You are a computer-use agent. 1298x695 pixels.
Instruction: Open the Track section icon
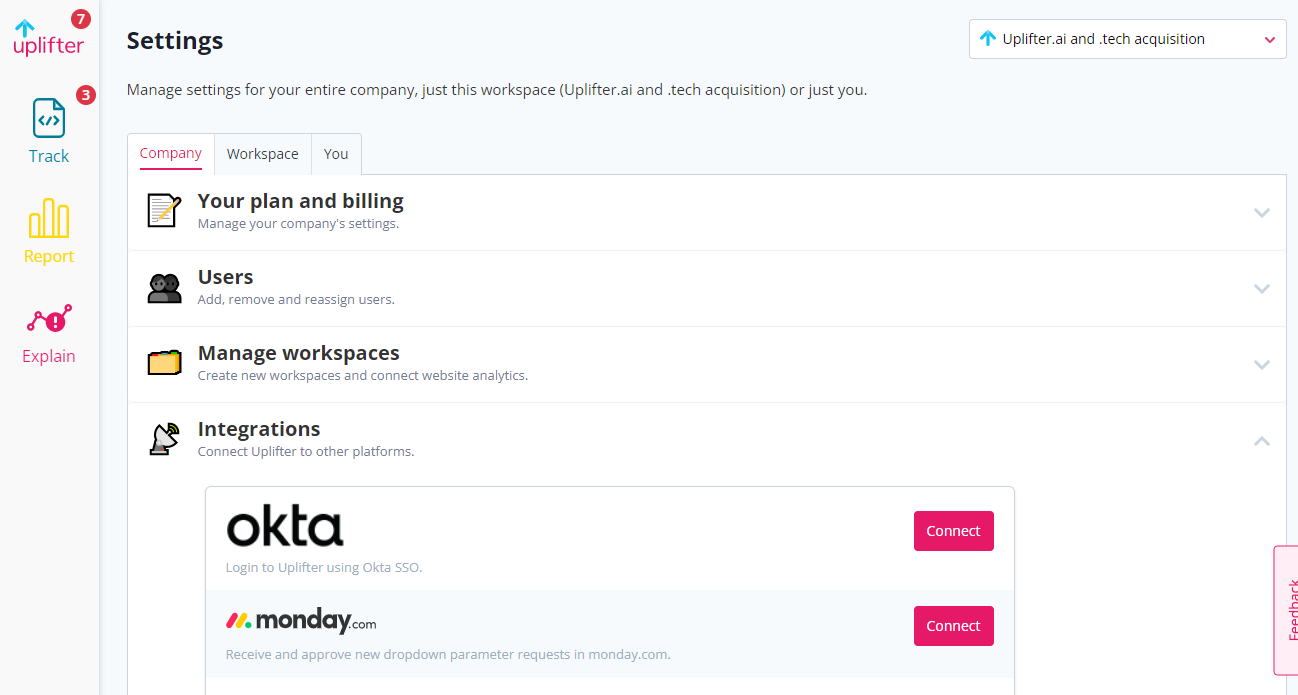point(48,118)
